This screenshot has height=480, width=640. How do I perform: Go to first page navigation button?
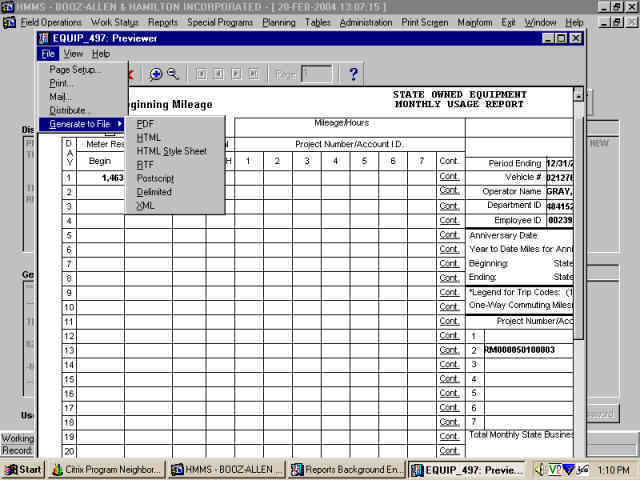201,74
